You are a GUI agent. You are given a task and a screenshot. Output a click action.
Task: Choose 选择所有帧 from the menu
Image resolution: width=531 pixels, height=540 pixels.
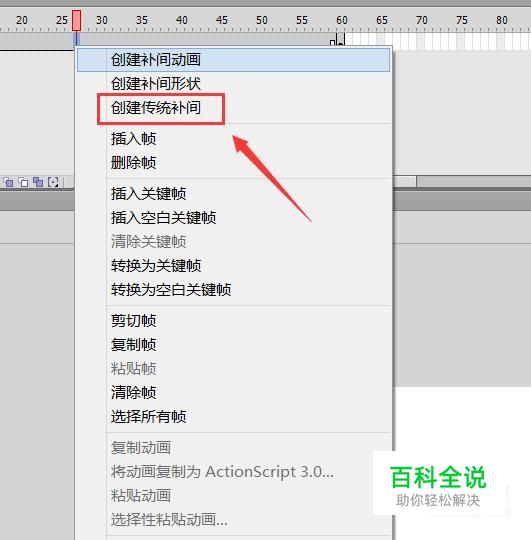(233, 416)
